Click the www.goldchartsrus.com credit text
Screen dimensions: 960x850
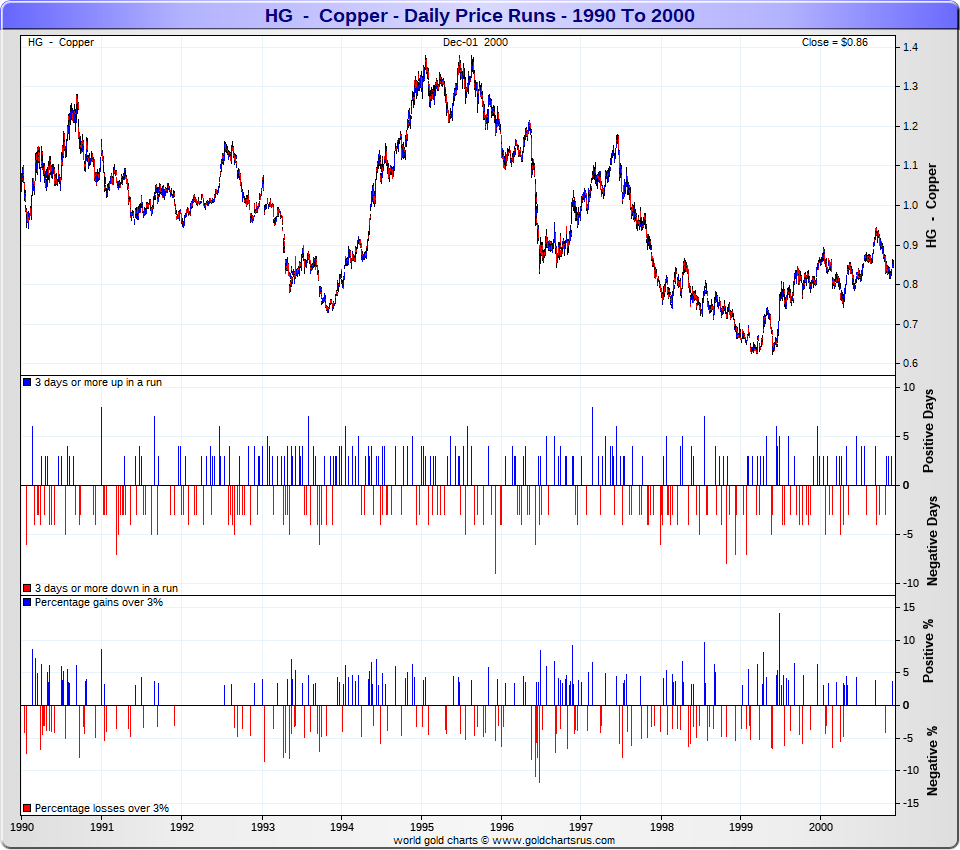(553, 840)
